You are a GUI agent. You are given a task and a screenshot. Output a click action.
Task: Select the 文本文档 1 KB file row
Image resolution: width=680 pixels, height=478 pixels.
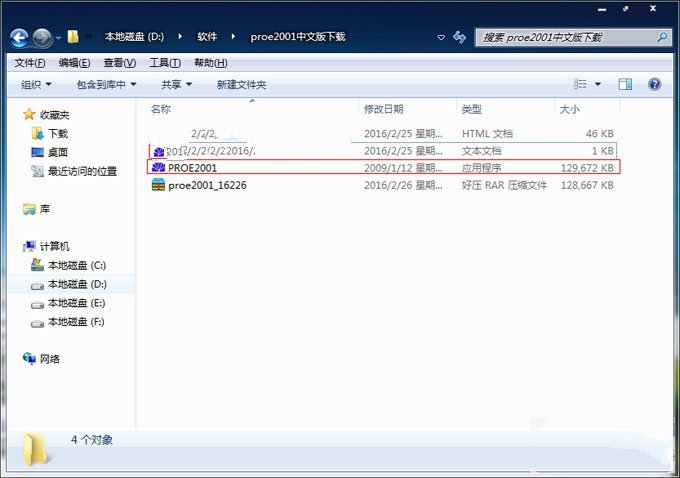coord(382,151)
